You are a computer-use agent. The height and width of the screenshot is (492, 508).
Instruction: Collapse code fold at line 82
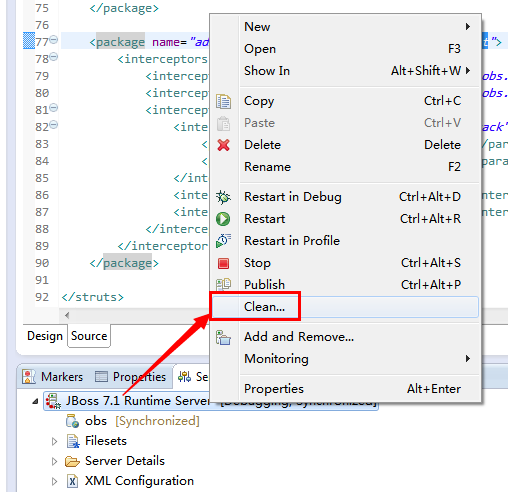point(54,124)
